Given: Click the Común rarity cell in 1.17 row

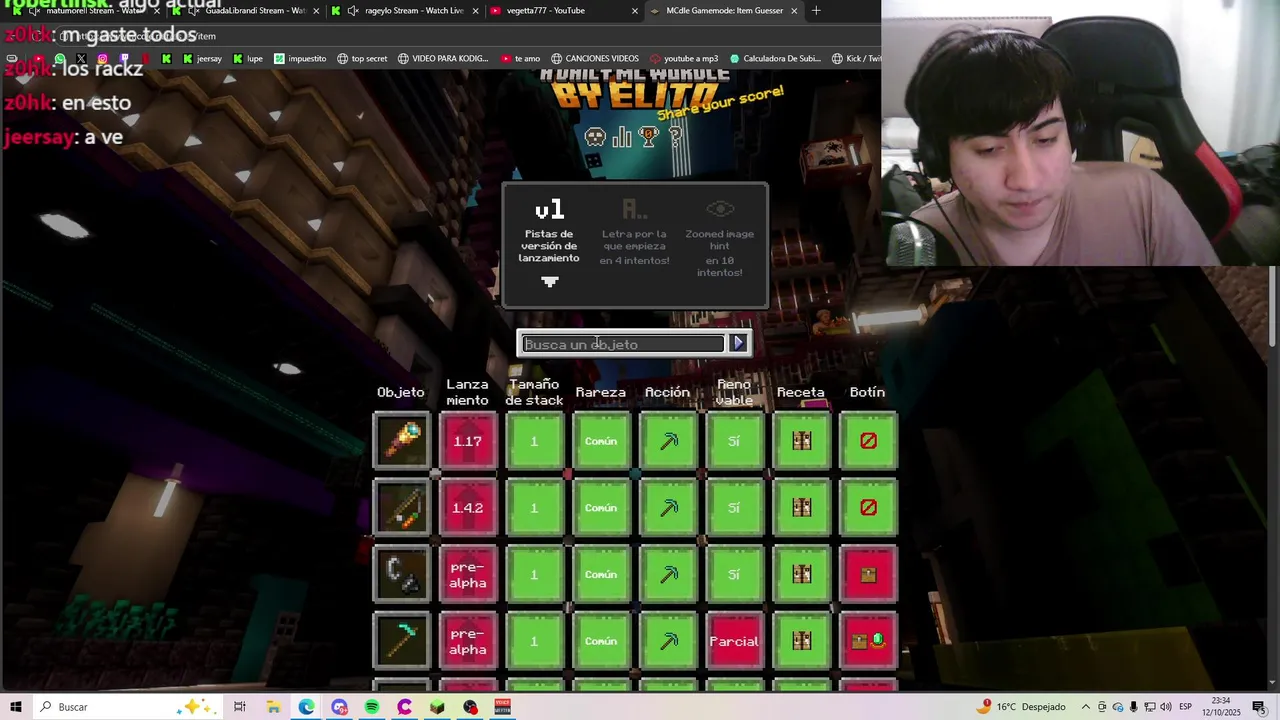Looking at the screenshot, I should point(601,441).
